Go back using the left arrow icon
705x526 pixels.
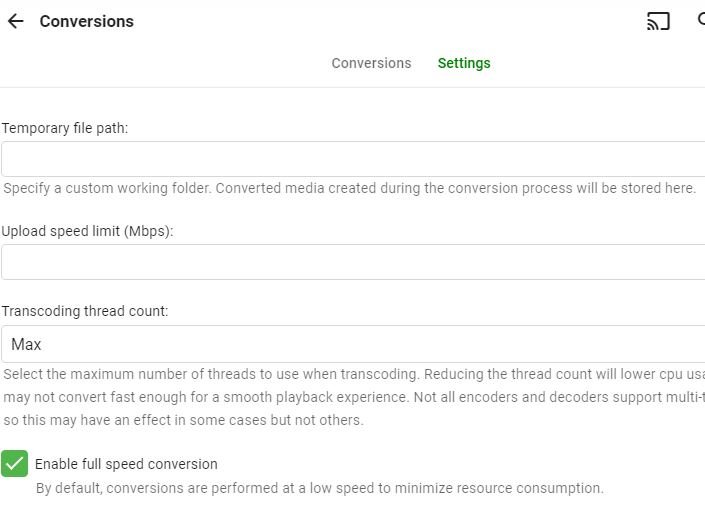[16, 21]
